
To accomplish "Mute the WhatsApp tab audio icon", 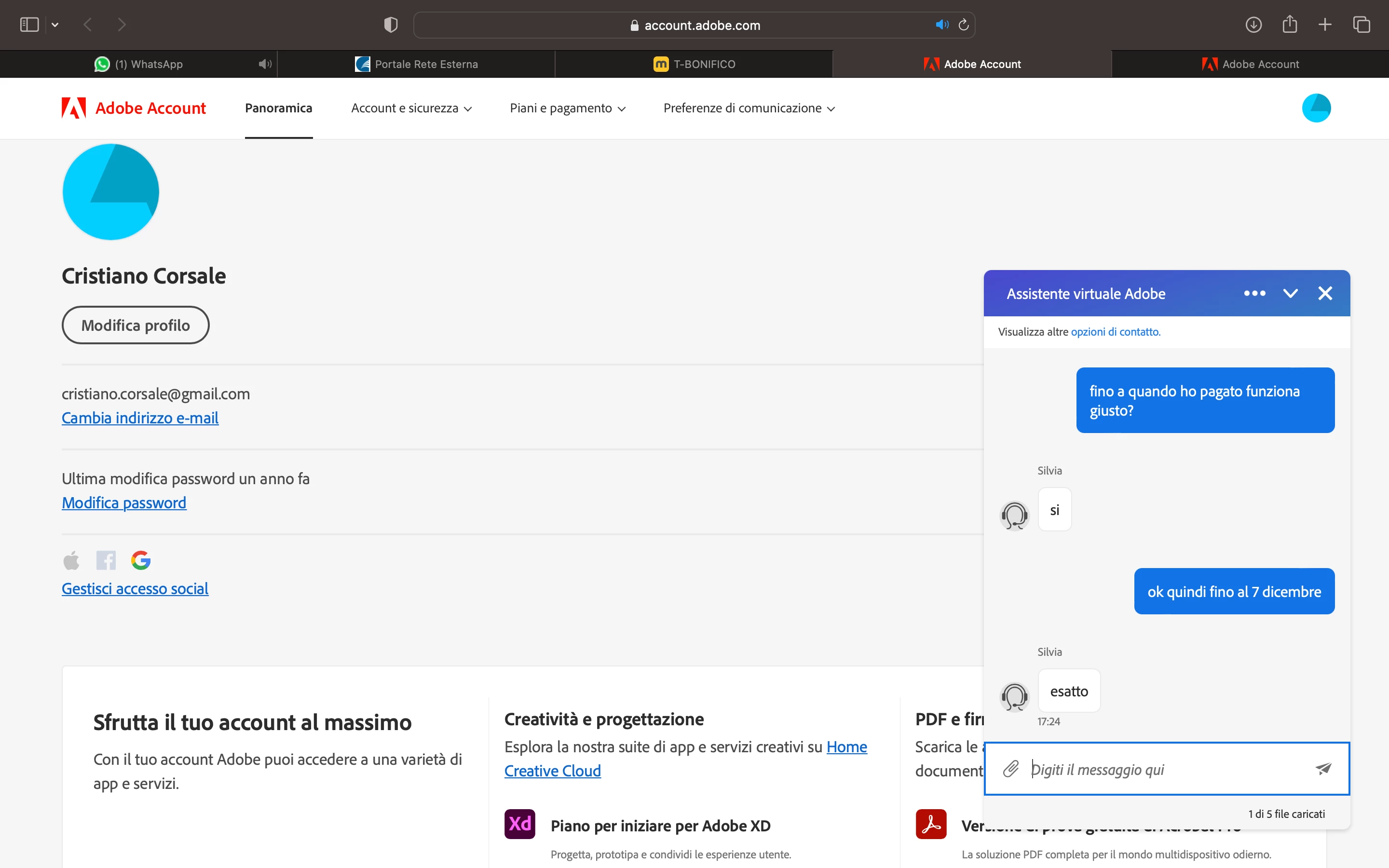I will pyautogui.click(x=265, y=64).
